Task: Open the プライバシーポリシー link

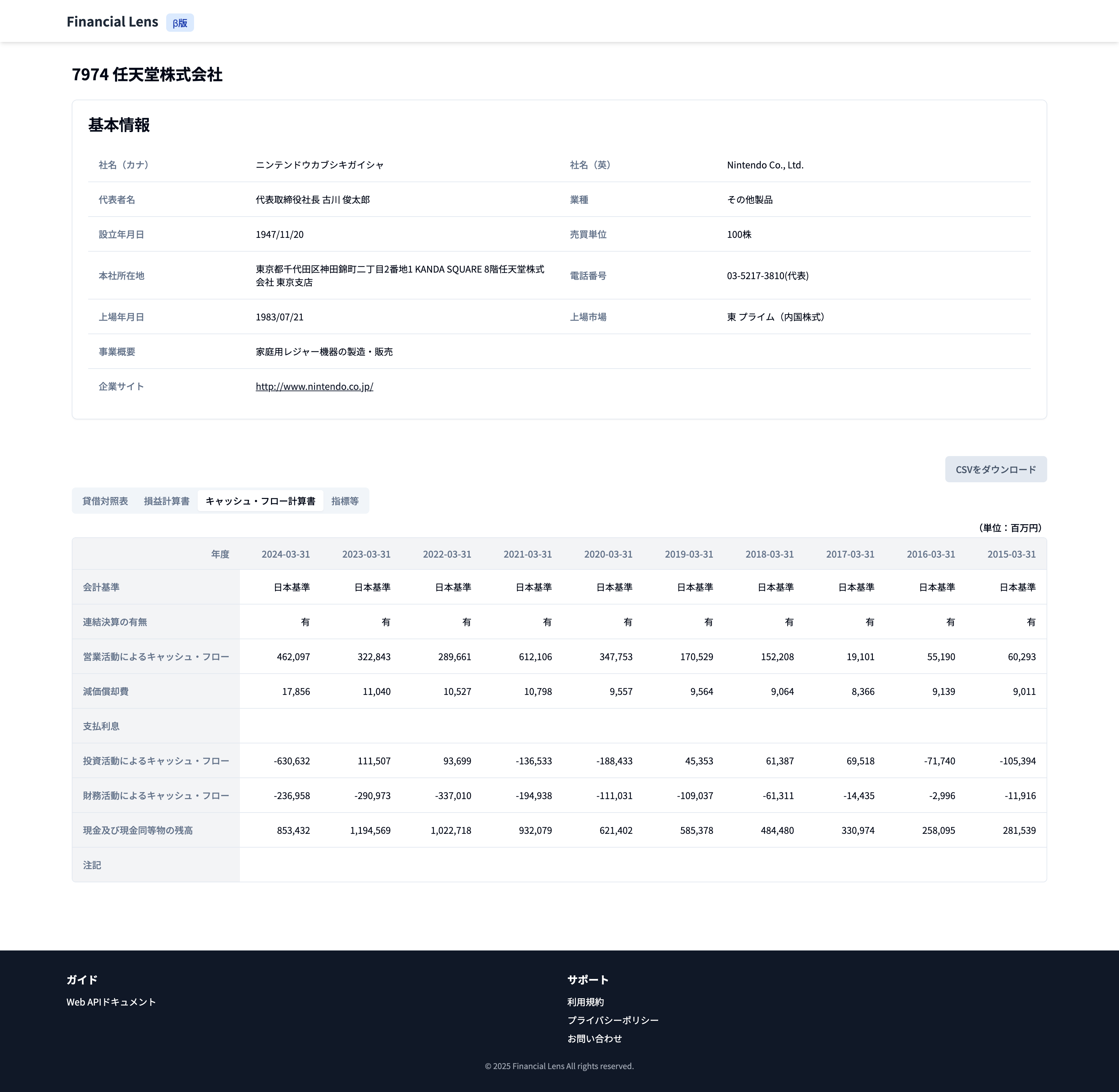Action: [x=612, y=1020]
